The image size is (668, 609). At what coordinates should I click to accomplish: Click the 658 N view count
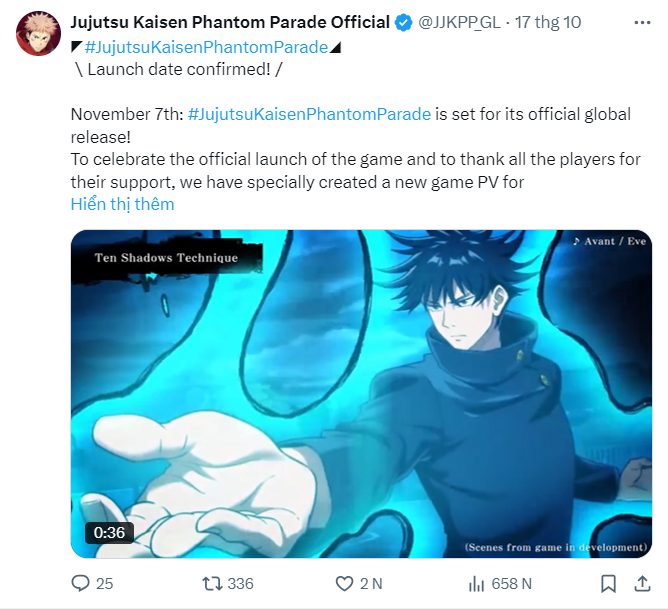tap(511, 583)
